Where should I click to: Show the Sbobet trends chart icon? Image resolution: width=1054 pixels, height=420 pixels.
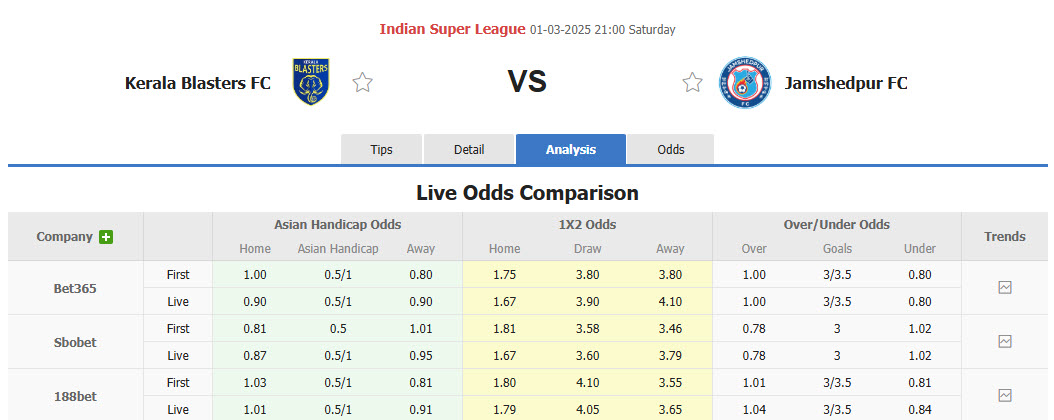click(1005, 342)
